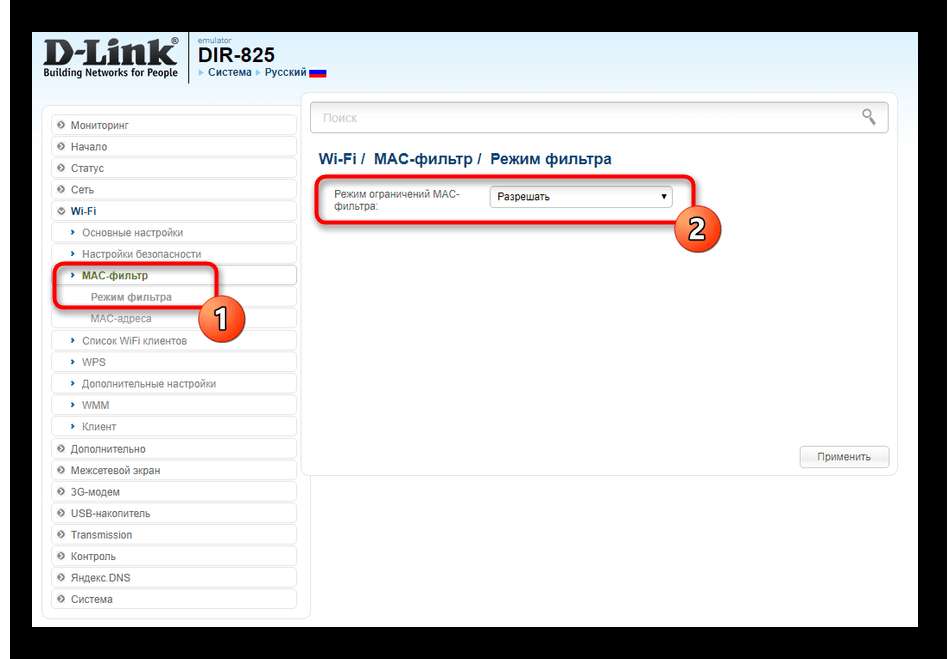Screen dimensions: 950x659
Task: Open Список WiFi клиентов
Action: 174,340
